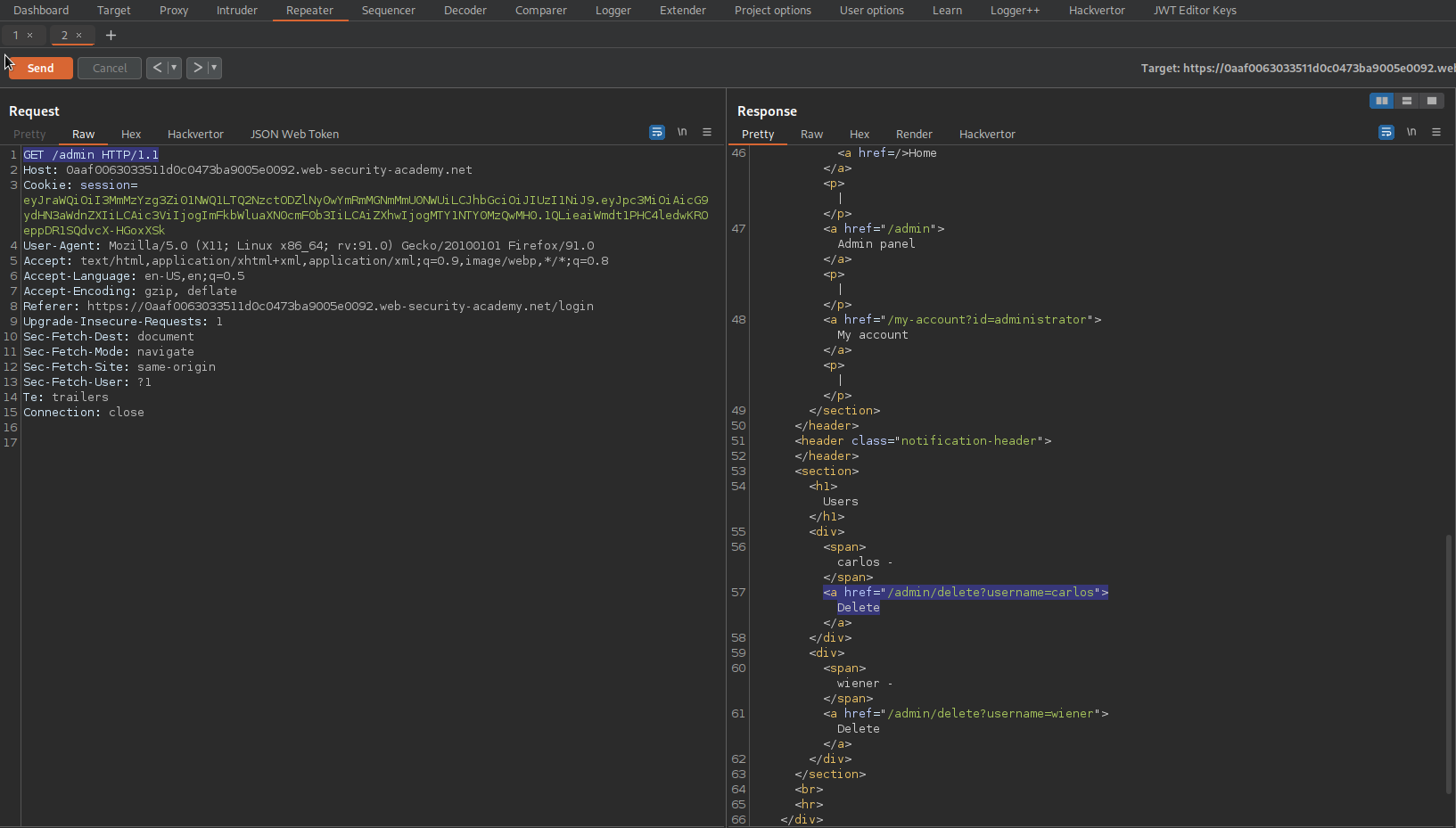Open the back history dropdown arrow
This screenshot has width=1456, height=828.
[x=174, y=68]
